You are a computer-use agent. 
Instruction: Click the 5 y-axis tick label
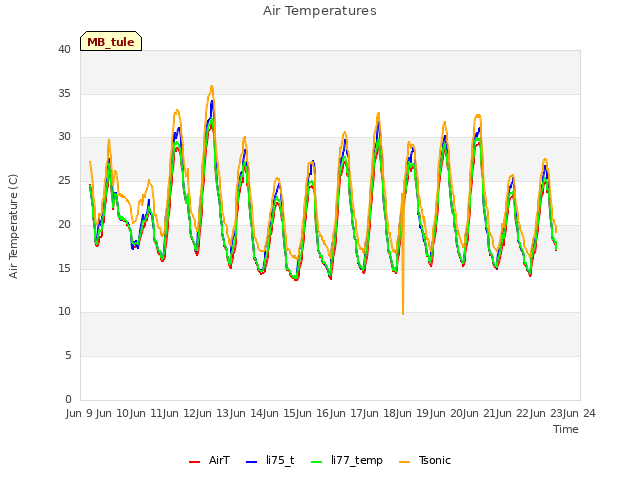(x=68, y=355)
